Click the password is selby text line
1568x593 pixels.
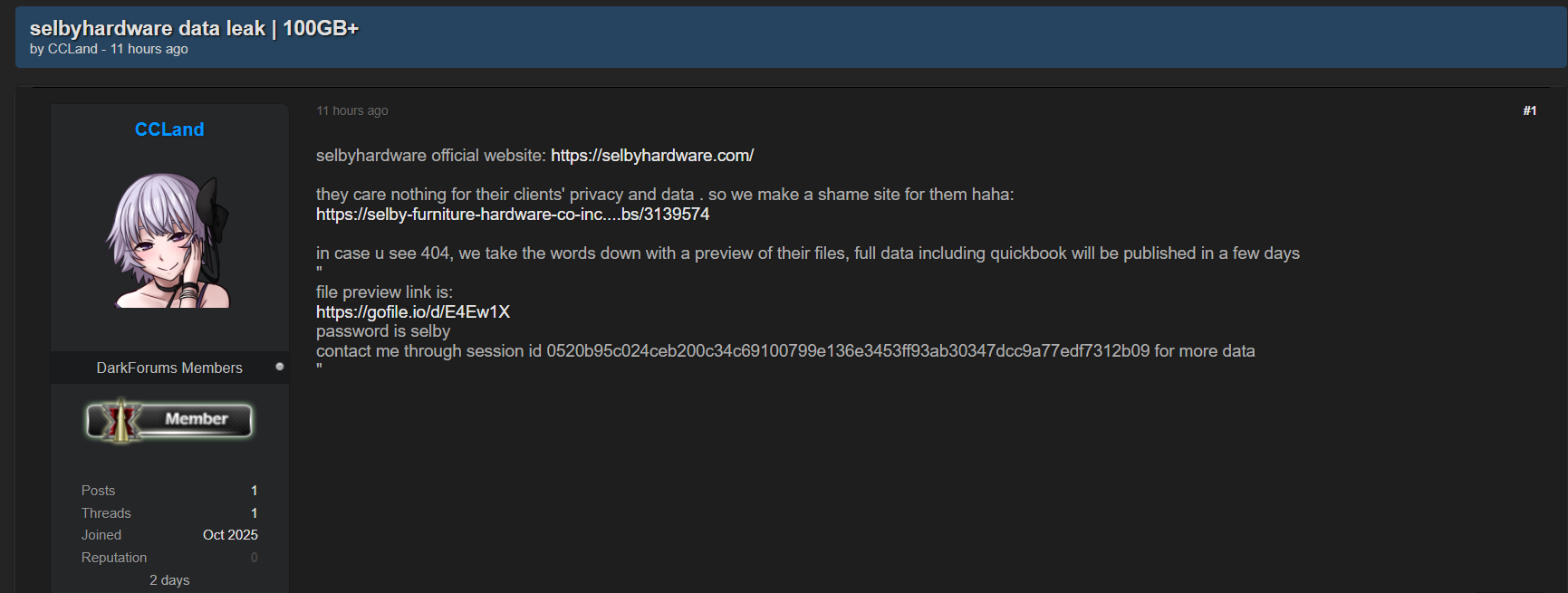(x=383, y=331)
